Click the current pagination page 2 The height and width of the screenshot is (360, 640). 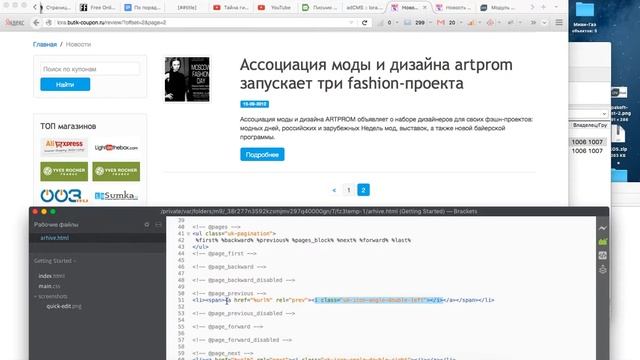pos(363,190)
